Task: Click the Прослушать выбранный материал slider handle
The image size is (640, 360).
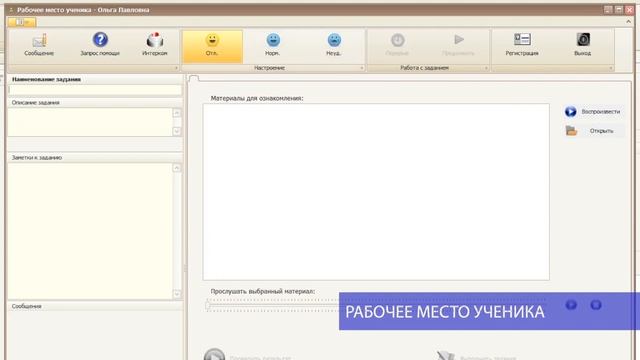Action: (x=208, y=305)
